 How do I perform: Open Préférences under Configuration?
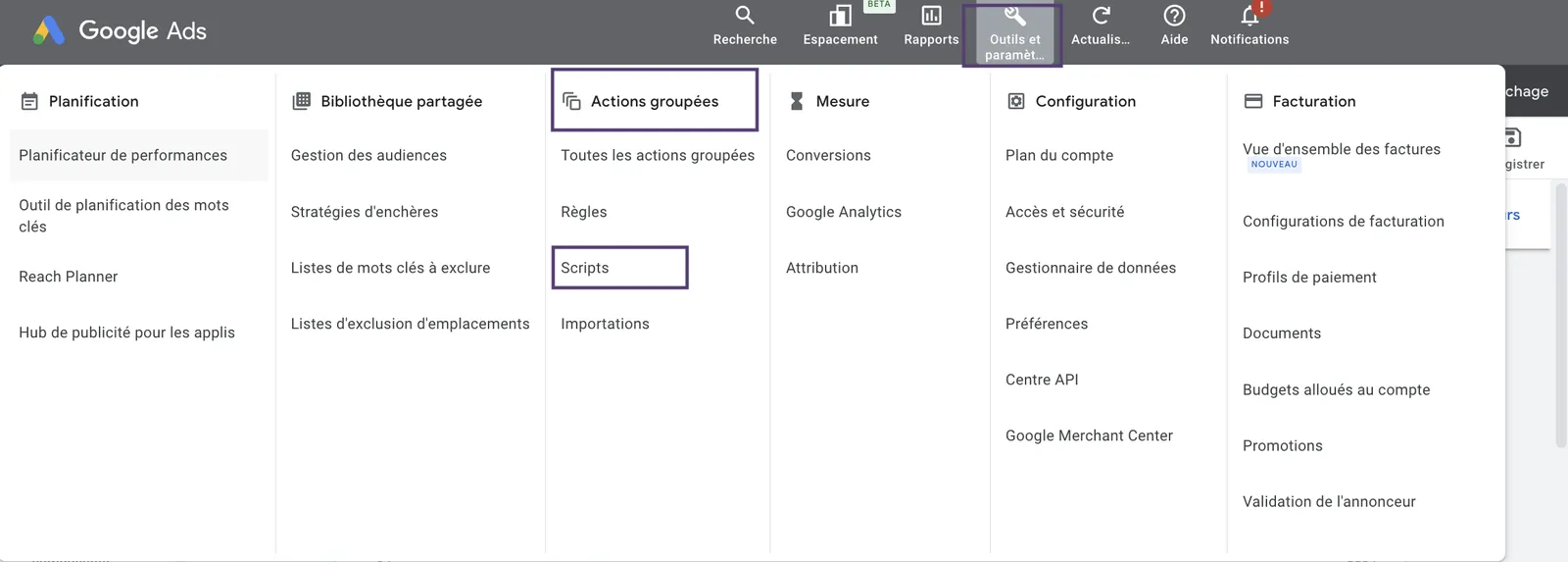click(x=1047, y=324)
